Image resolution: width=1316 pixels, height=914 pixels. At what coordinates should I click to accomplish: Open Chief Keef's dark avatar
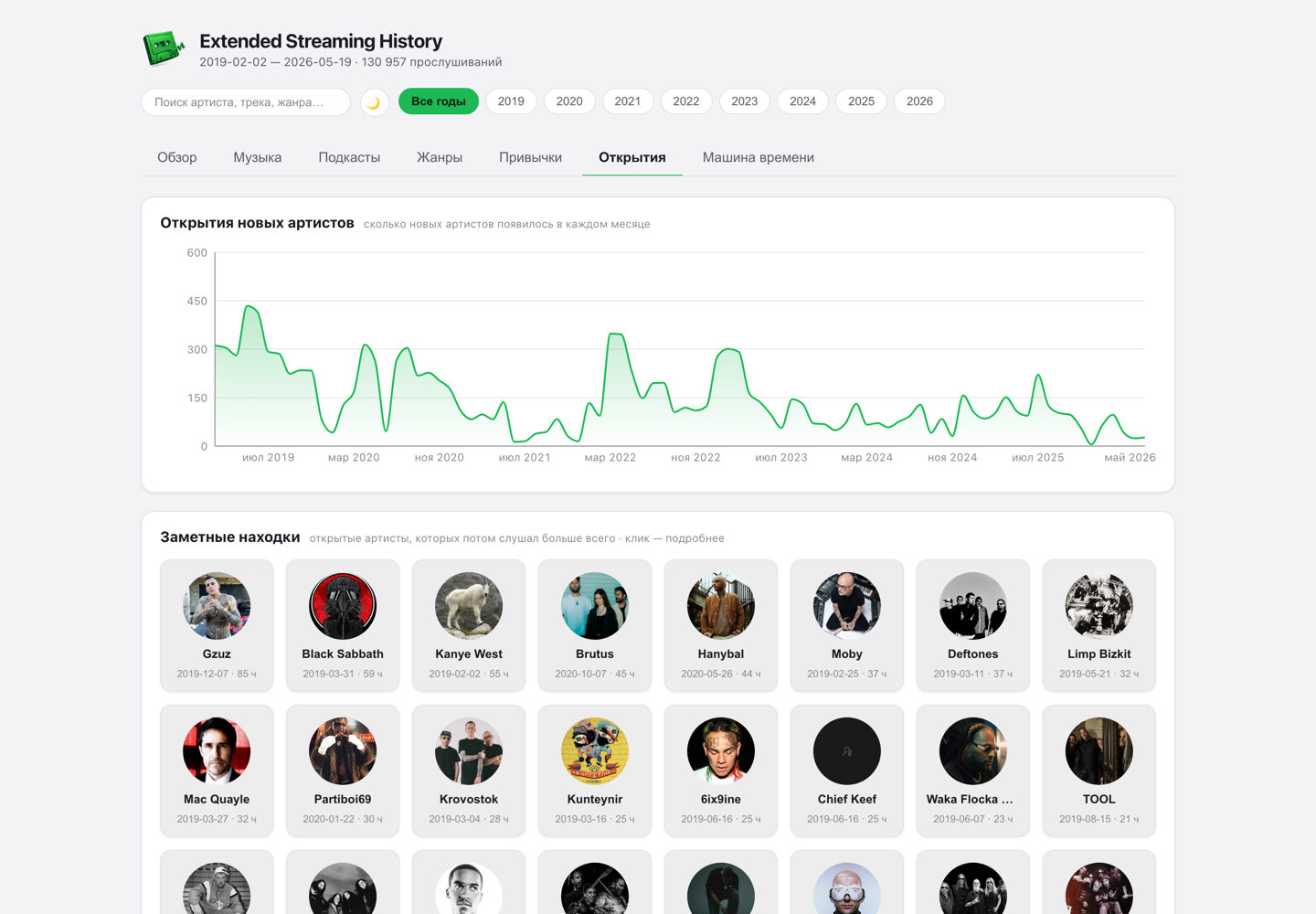tap(847, 751)
